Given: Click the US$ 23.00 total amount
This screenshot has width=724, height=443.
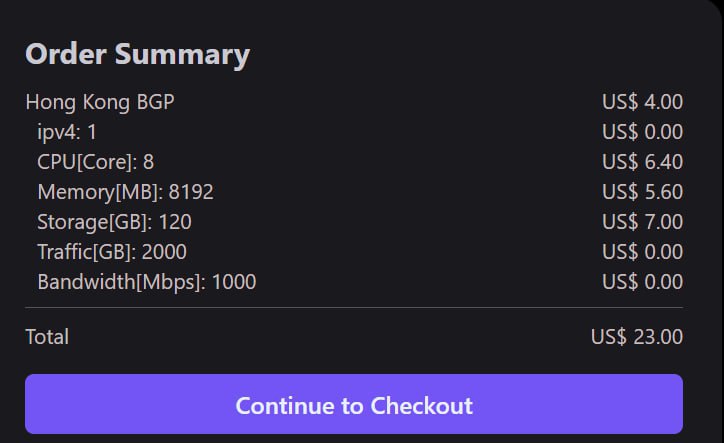Looking at the screenshot, I should click(637, 337).
